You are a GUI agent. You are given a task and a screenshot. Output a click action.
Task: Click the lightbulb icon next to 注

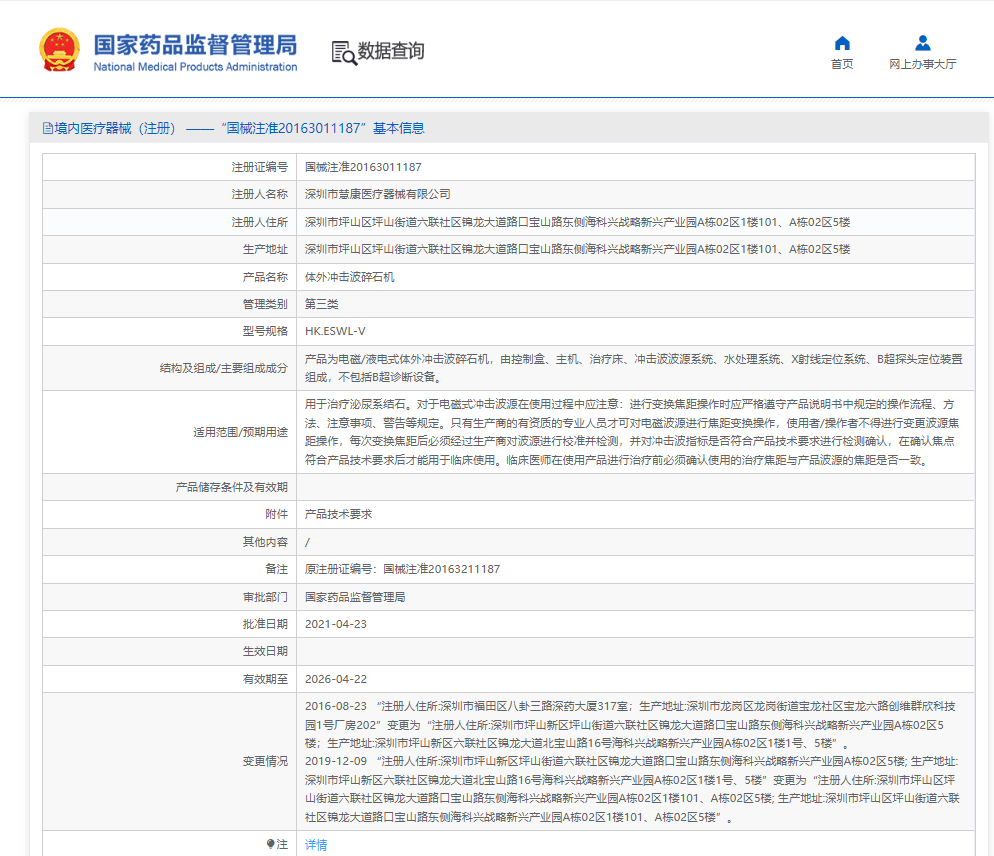[271, 844]
